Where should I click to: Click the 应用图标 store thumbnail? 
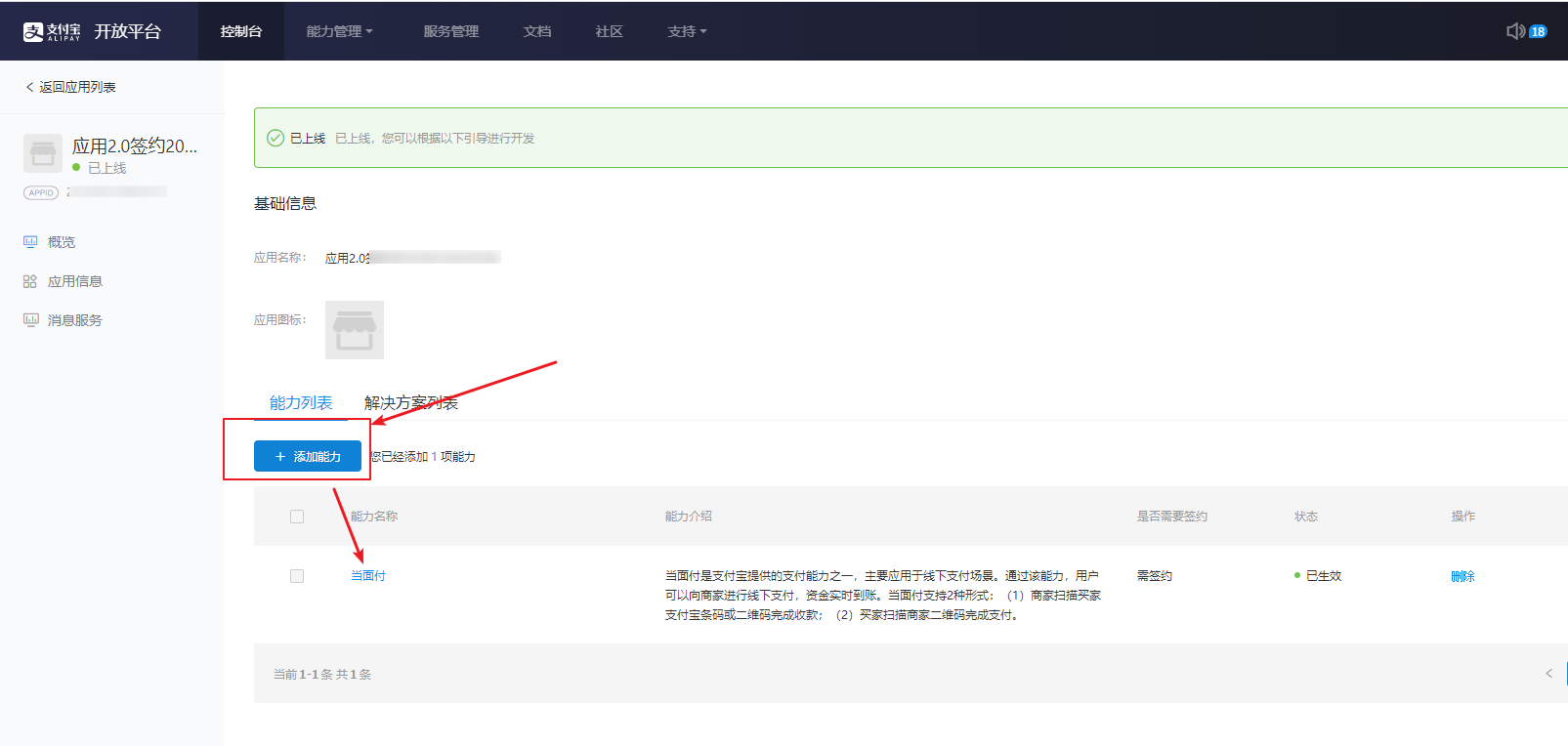coord(355,330)
